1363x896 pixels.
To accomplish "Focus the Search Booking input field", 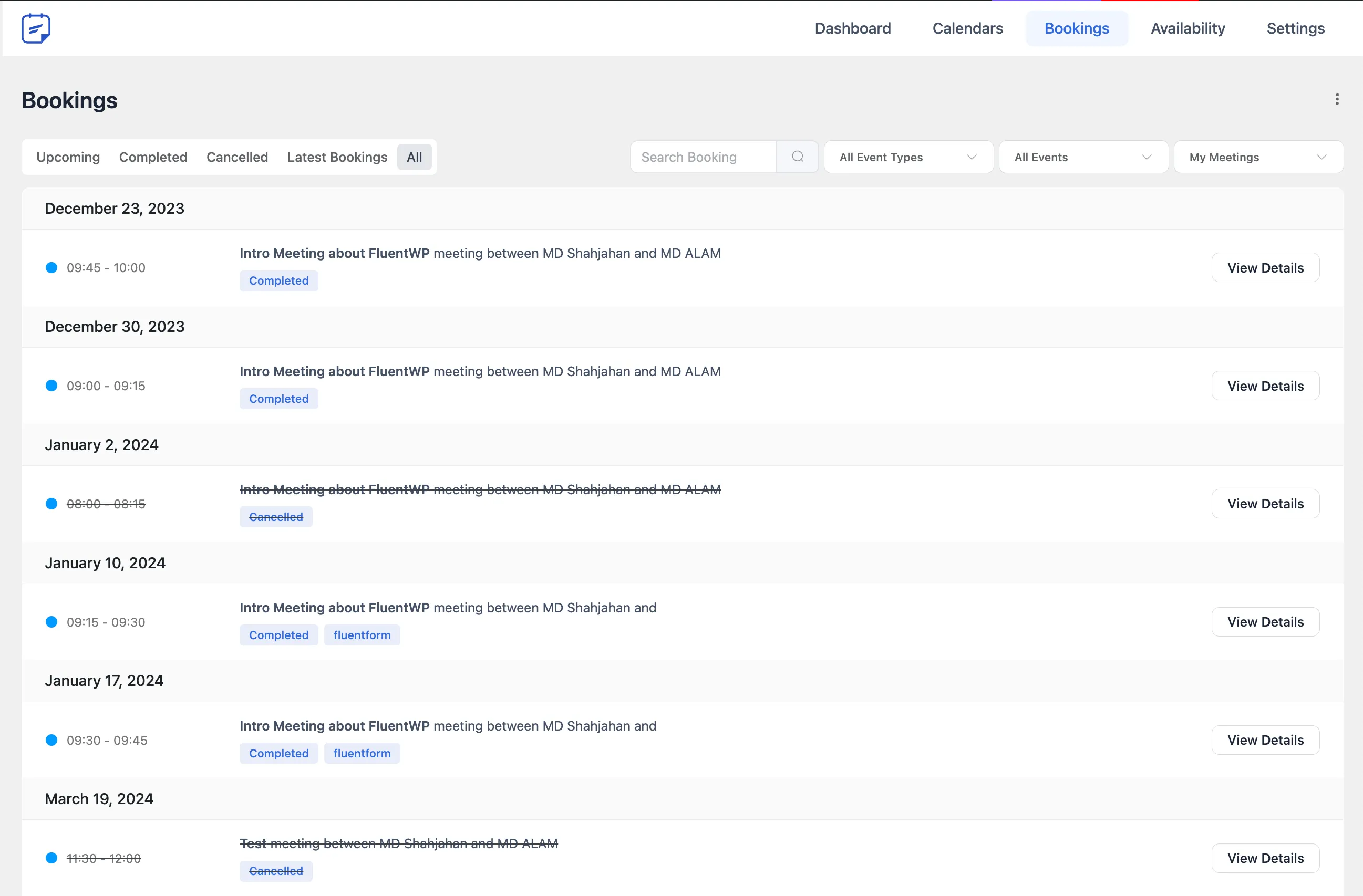I will point(703,157).
